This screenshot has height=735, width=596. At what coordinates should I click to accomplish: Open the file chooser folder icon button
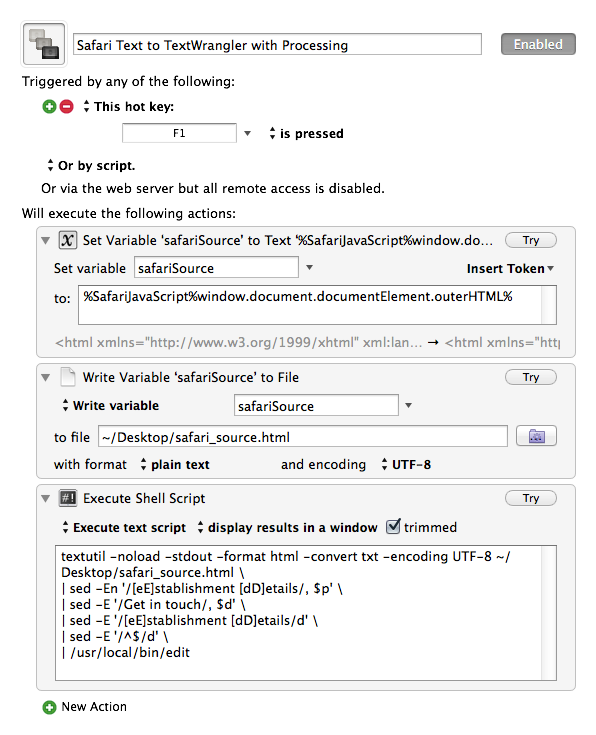pyautogui.click(x=536, y=436)
